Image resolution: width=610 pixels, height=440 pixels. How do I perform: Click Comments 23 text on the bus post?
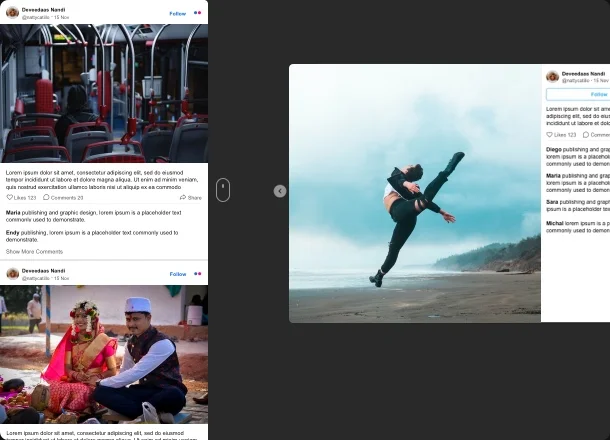click(67, 198)
